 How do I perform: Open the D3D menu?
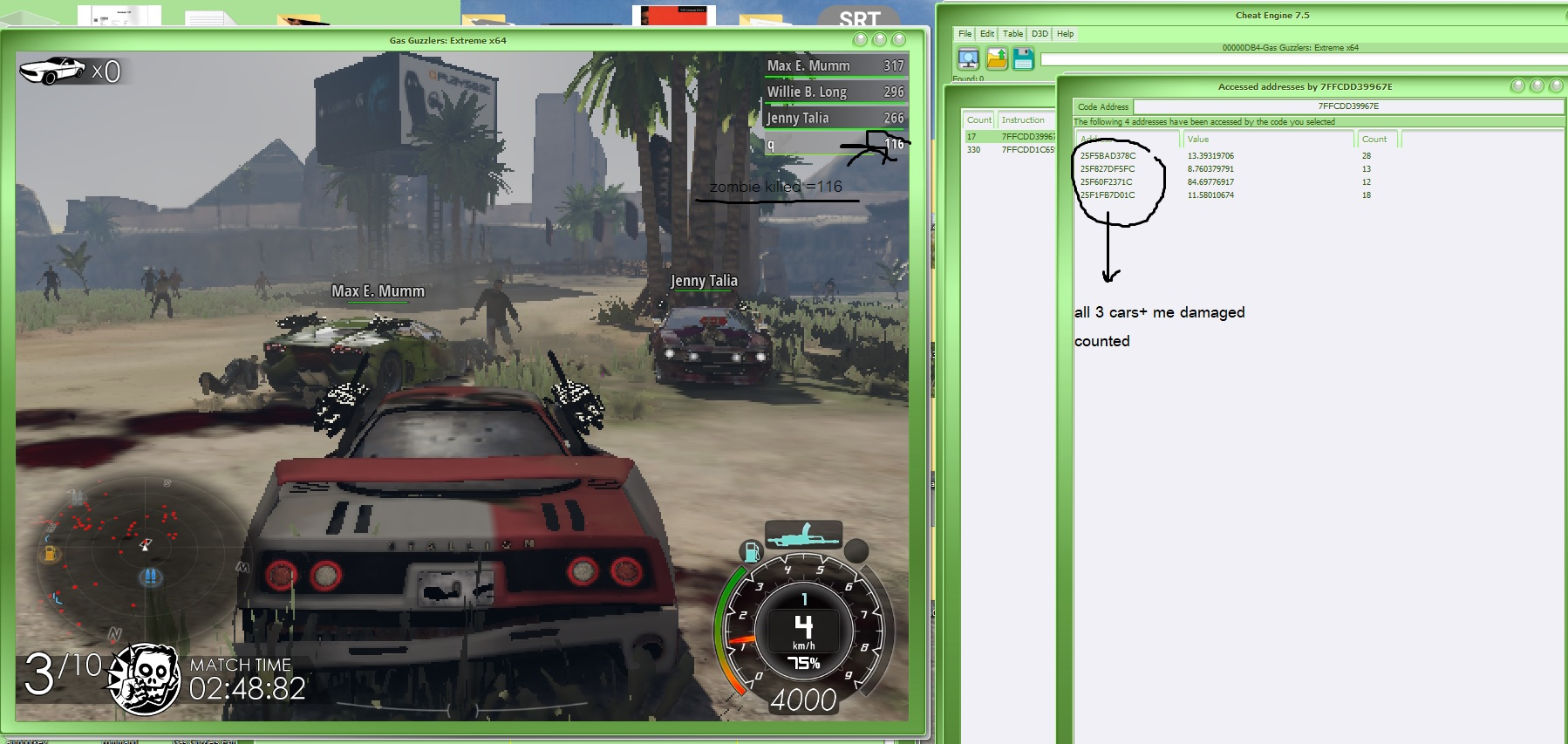coord(1040,34)
